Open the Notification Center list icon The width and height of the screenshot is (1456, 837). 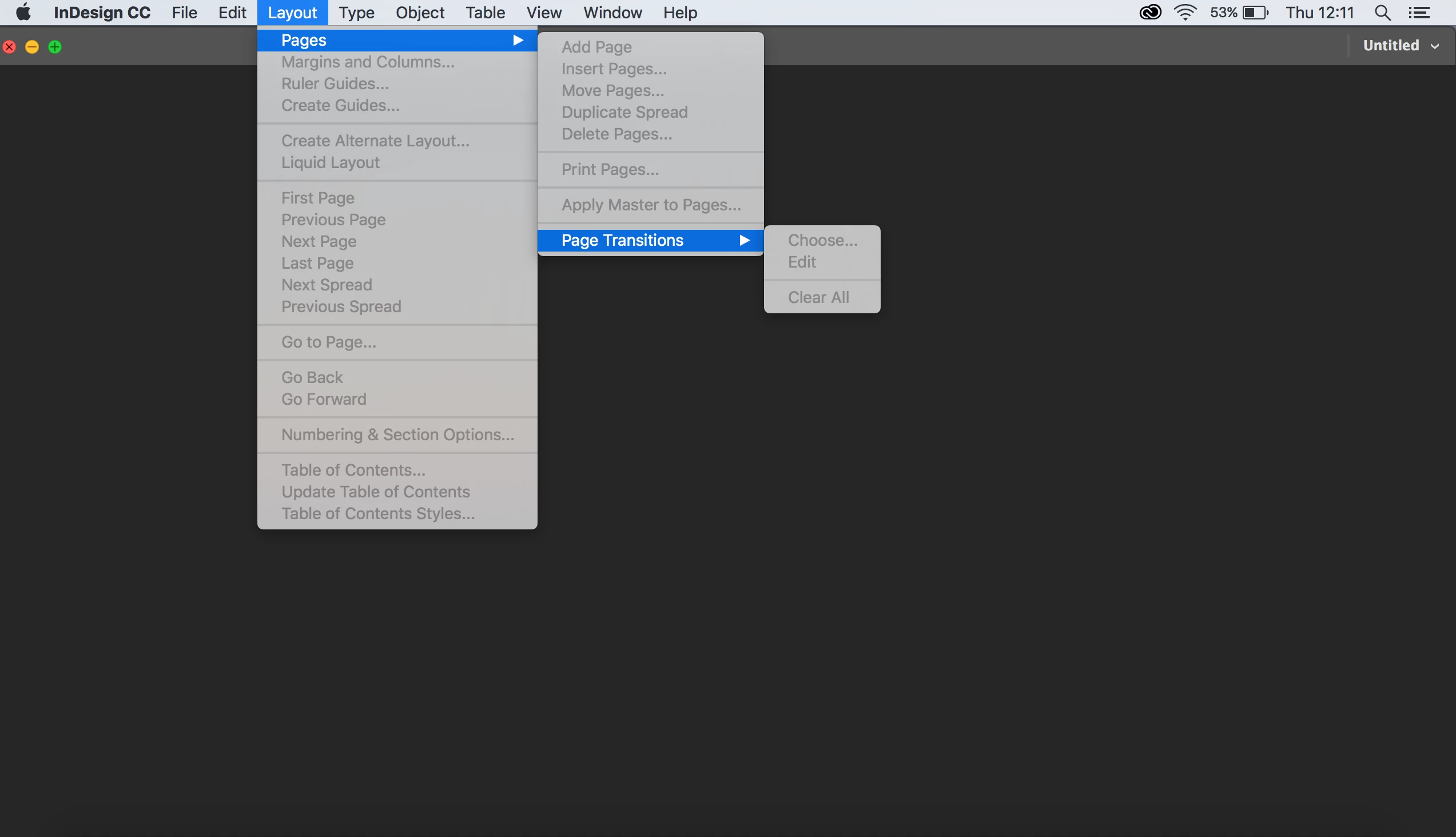pyautogui.click(x=1419, y=12)
